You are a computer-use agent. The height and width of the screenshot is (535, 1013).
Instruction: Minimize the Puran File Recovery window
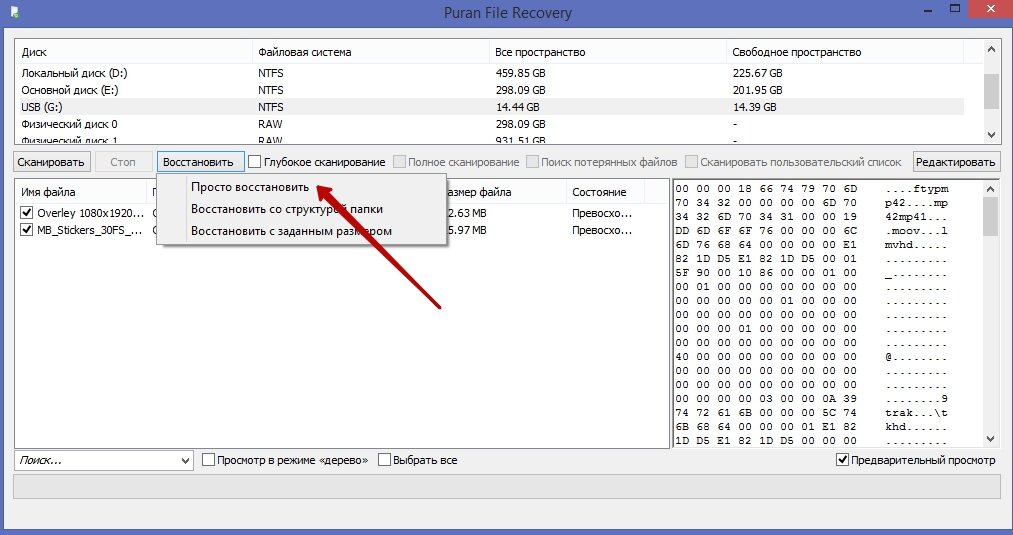pos(928,10)
